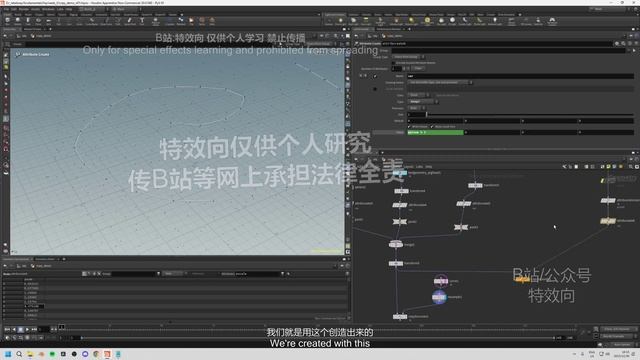Viewport: 640px width, 360px height.
Task: Select the Box shelf tool
Action: pyautogui.click(x=7, y=21)
